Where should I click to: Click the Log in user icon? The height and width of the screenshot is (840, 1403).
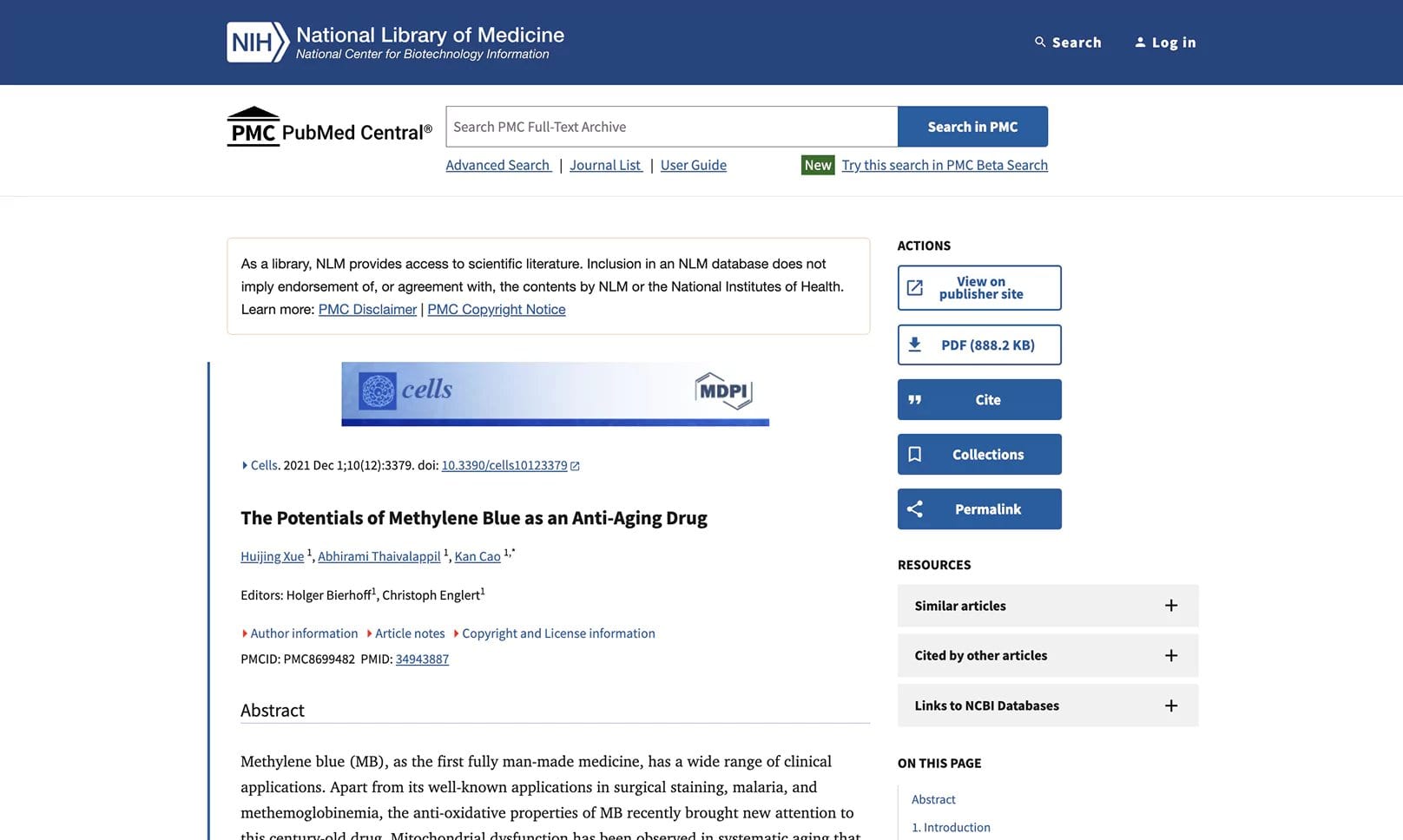click(x=1140, y=43)
